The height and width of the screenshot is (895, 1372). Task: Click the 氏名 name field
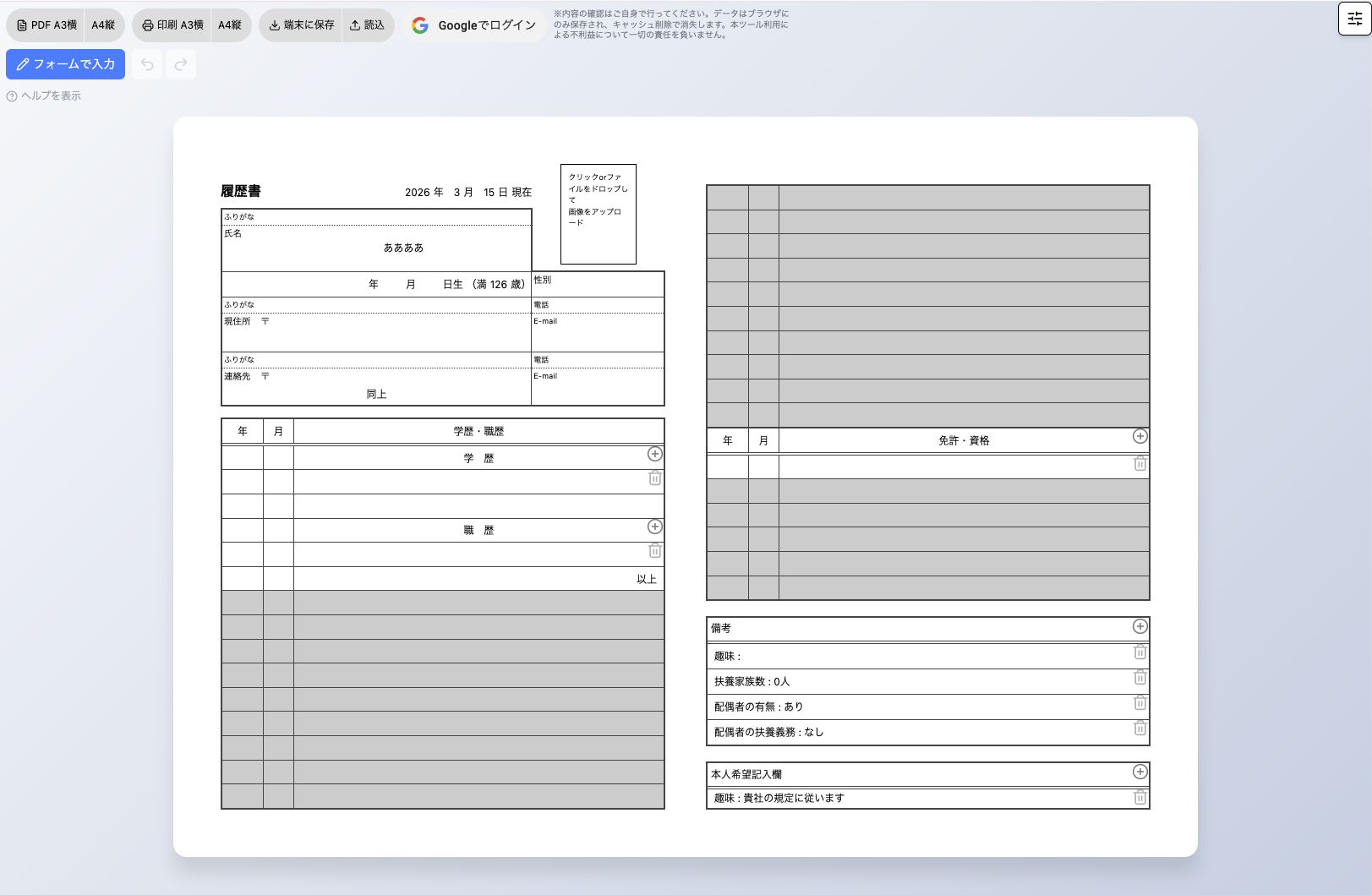point(403,248)
